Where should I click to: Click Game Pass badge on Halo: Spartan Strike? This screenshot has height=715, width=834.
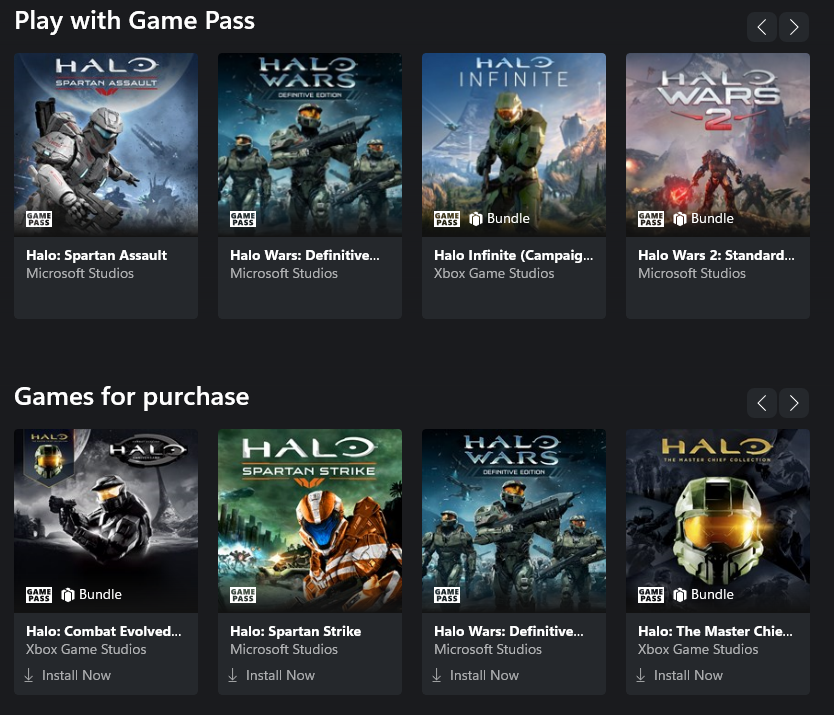point(243,595)
